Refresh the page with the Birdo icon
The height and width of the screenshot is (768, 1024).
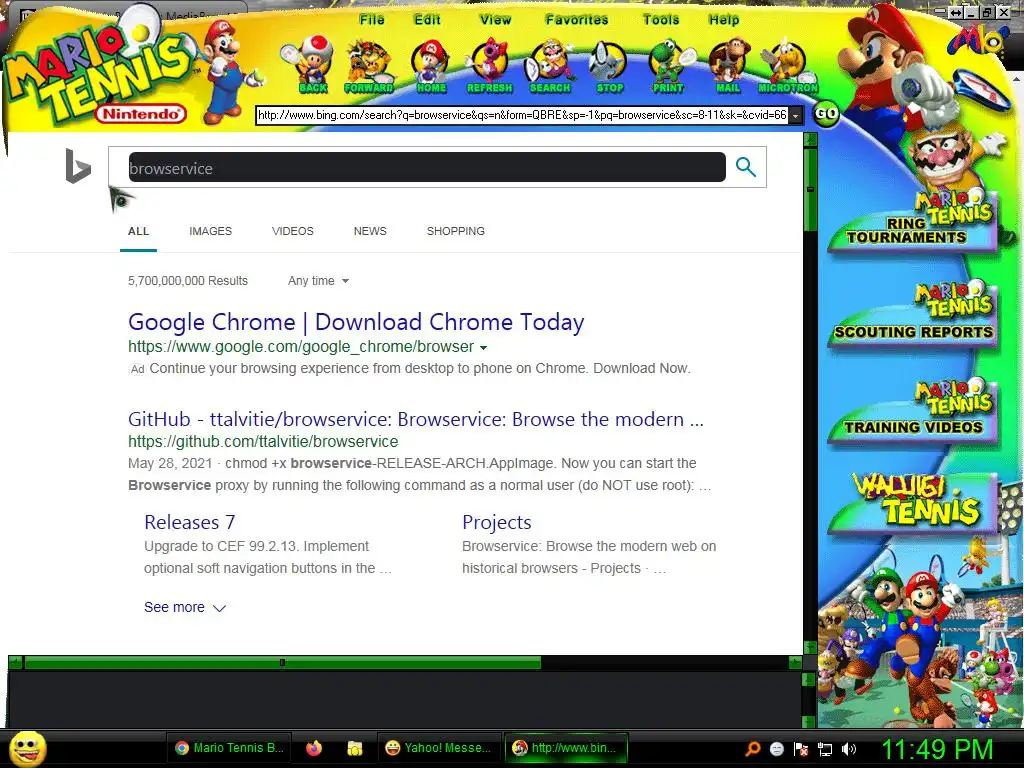coord(489,65)
